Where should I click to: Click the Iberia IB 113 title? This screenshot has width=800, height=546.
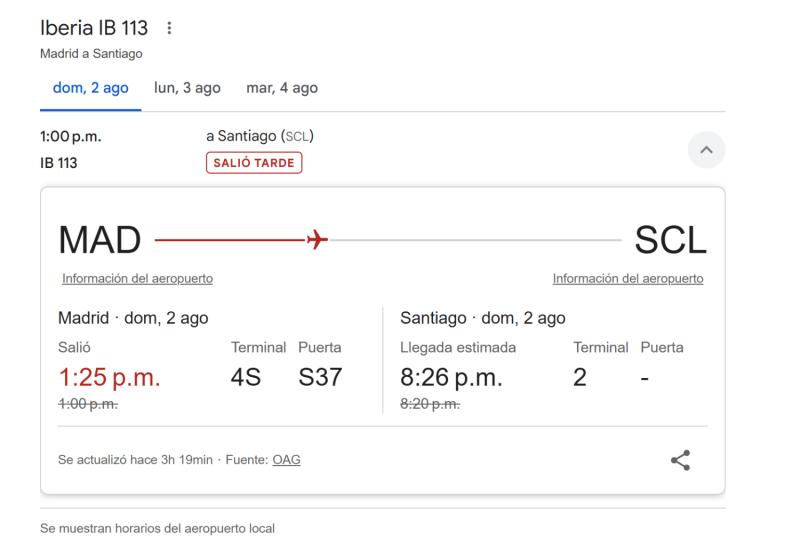click(x=94, y=28)
